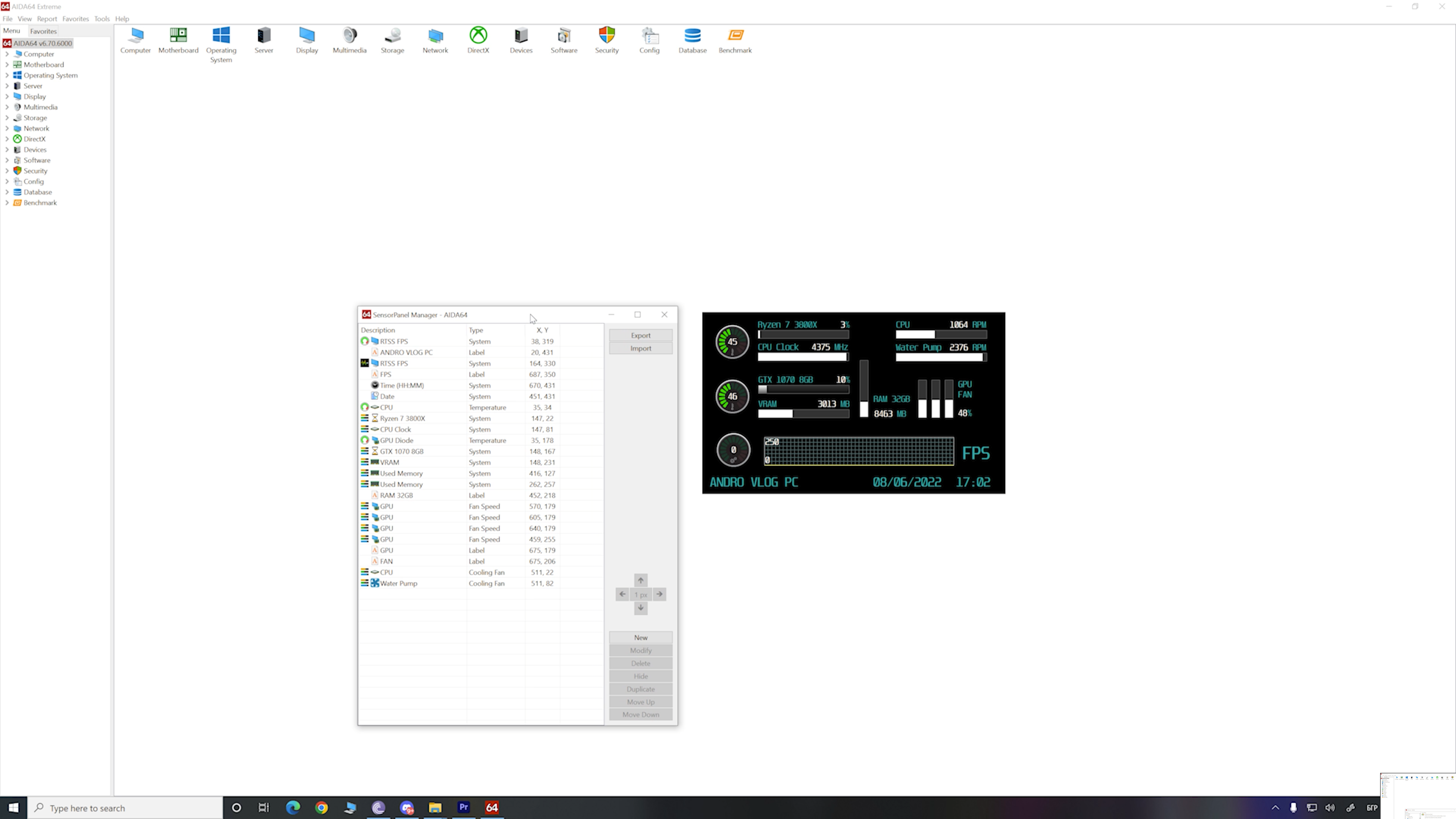
Task: Open File Explorer from taskbar
Action: pyautogui.click(x=434, y=808)
